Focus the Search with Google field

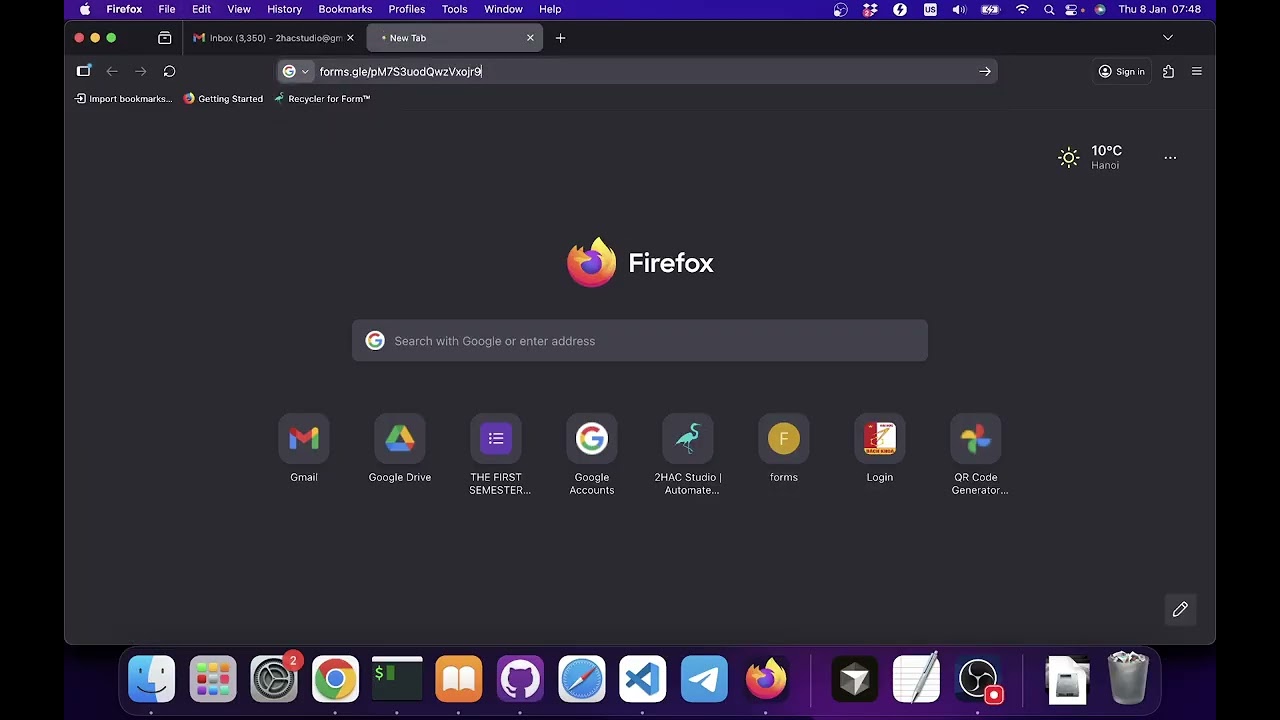click(x=640, y=341)
